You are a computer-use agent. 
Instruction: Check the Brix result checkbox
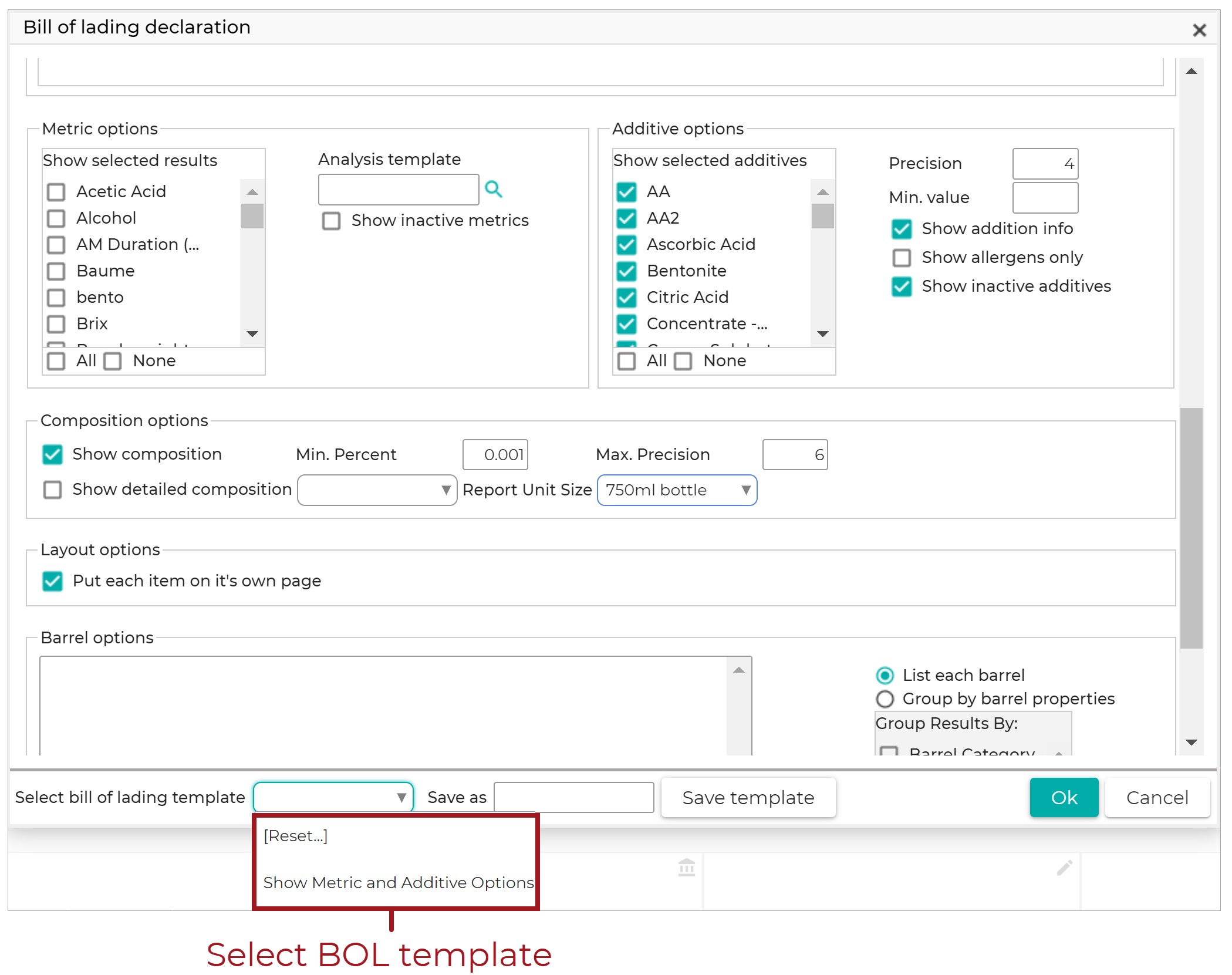point(56,324)
